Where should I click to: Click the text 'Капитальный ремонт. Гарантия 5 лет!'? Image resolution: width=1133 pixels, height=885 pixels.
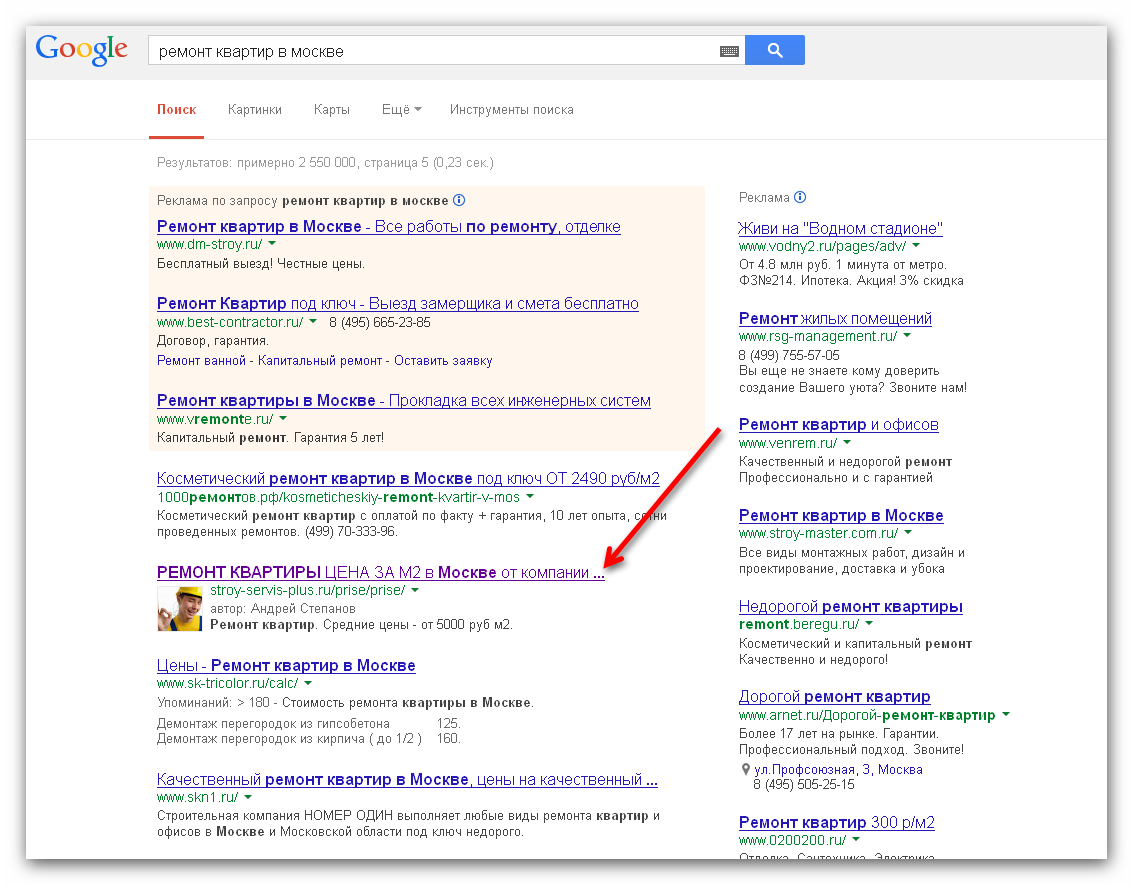(x=270, y=438)
